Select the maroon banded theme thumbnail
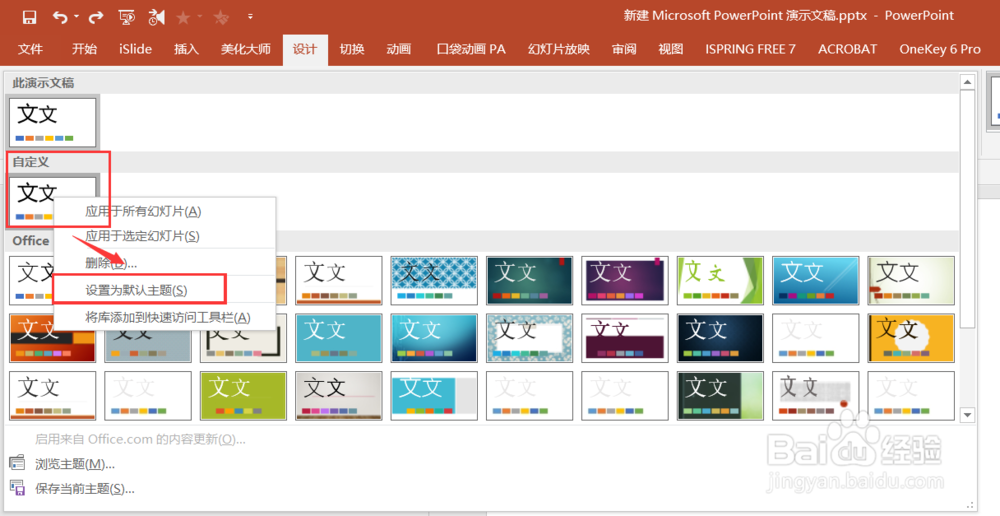Image resolution: width=1000 pixels, height=516 pixels. click(625, 338)
